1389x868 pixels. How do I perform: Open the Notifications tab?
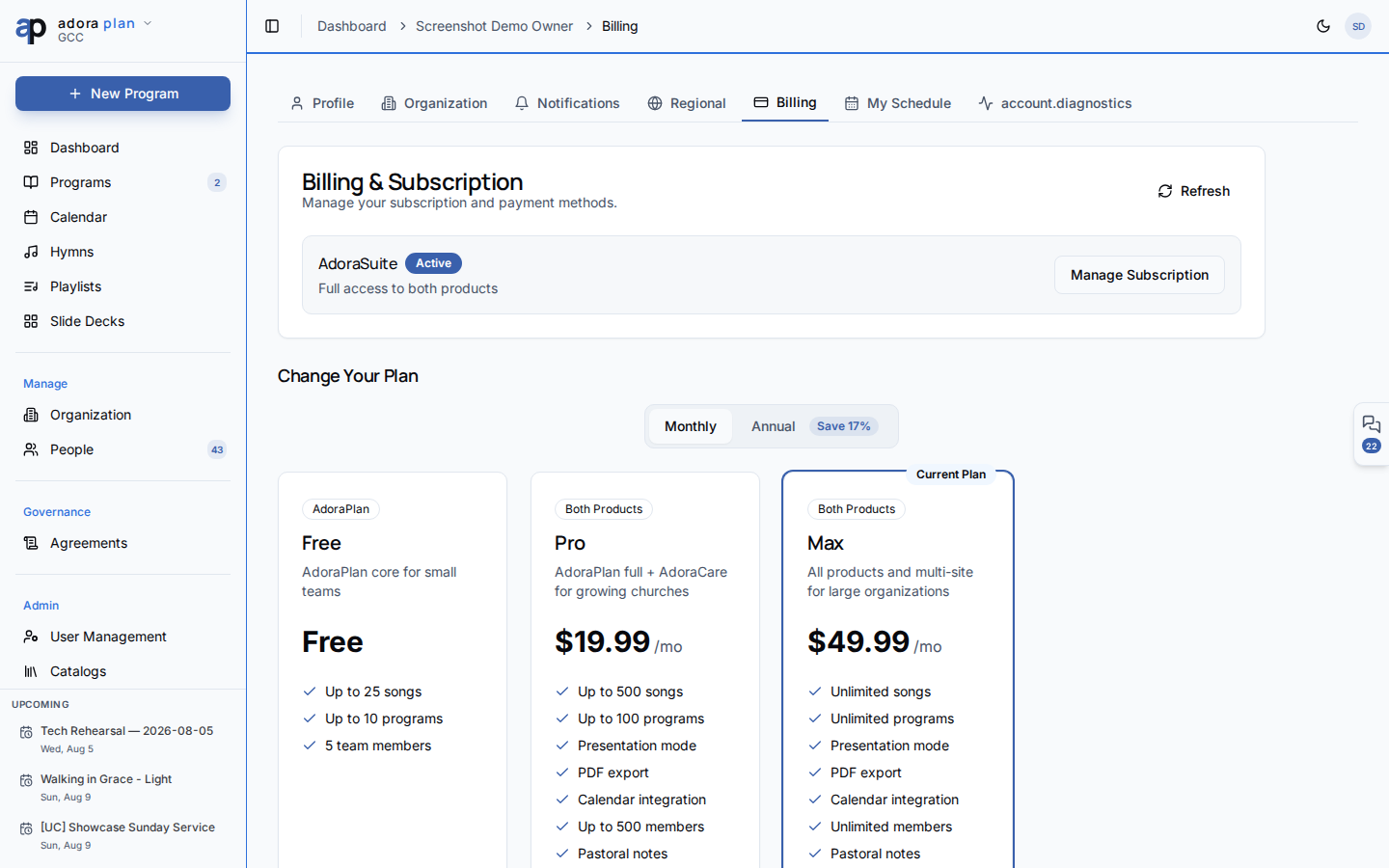pos(567,103)
